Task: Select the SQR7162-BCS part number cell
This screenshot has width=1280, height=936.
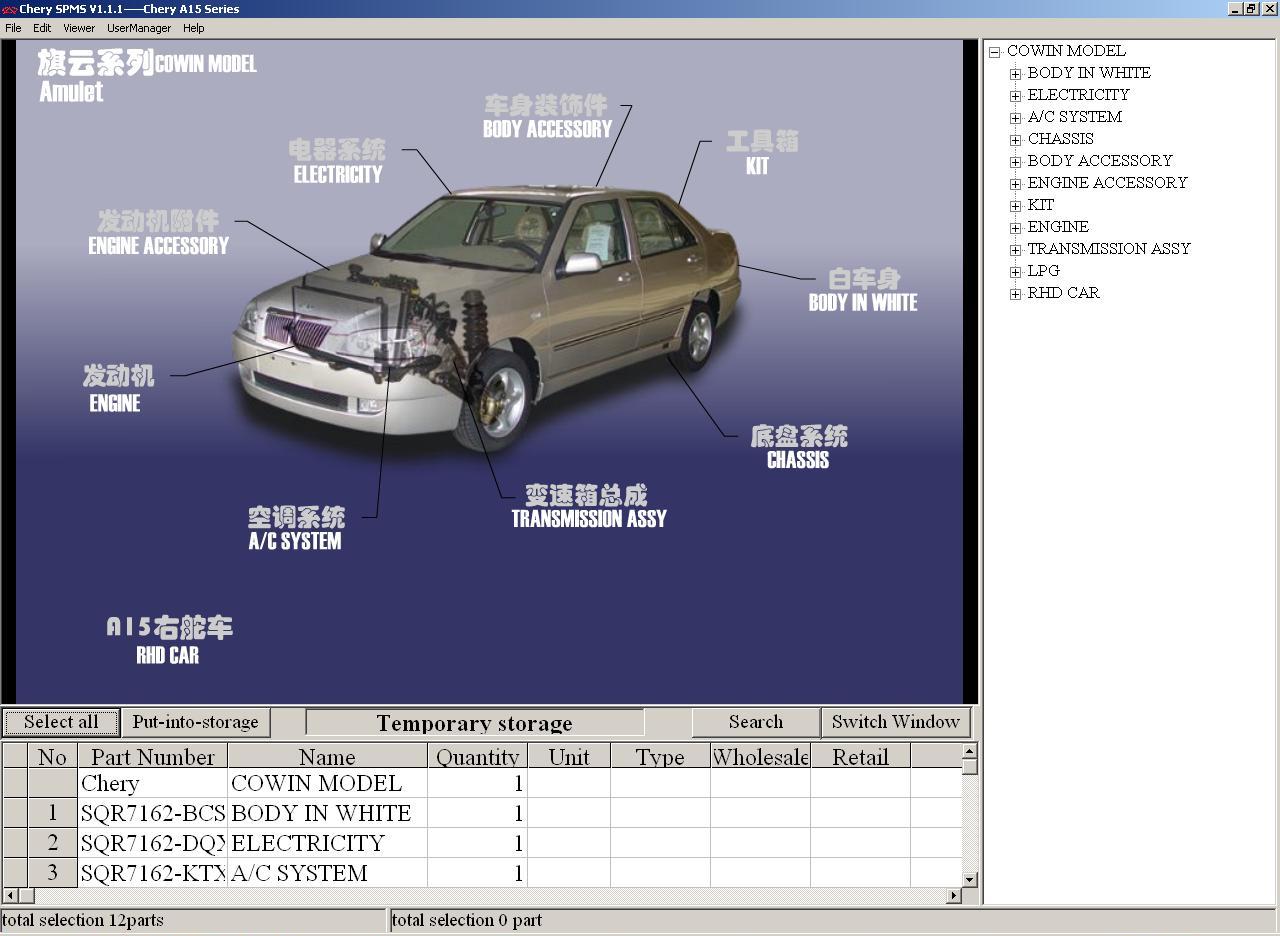Action: pyautogui.click(x=153, y=813)
